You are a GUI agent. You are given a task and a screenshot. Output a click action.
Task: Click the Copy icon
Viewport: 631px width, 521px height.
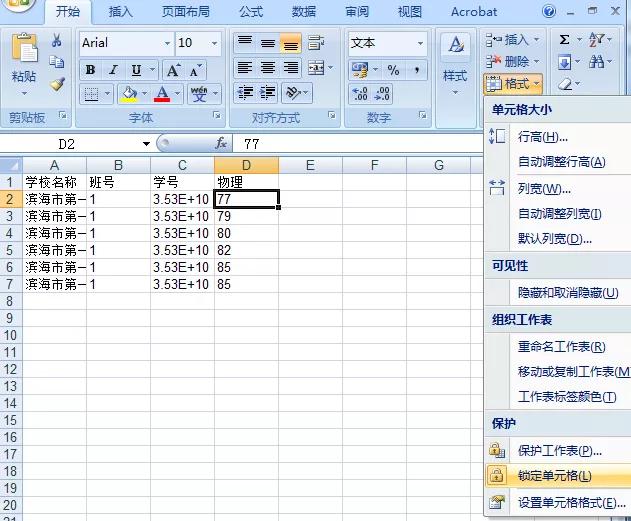(x=57, y=62)
